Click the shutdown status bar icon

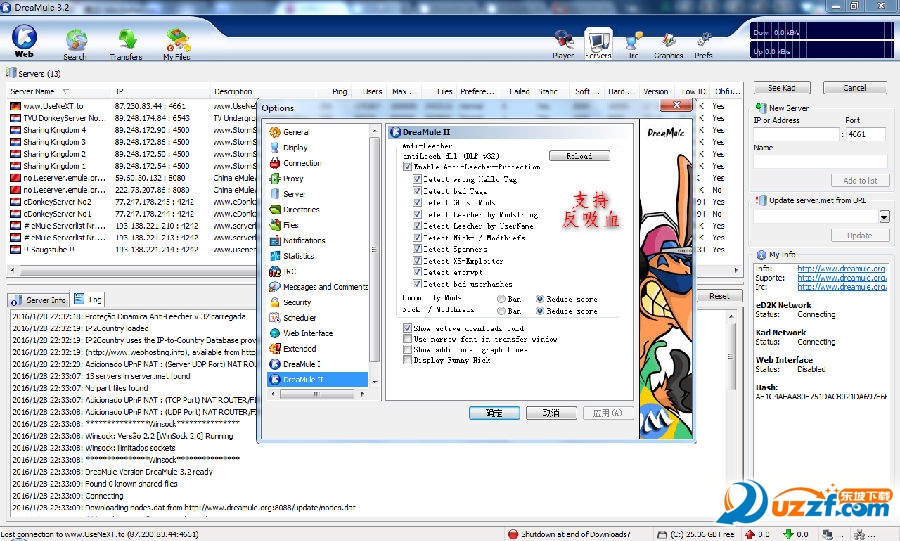tap(513, 534)
